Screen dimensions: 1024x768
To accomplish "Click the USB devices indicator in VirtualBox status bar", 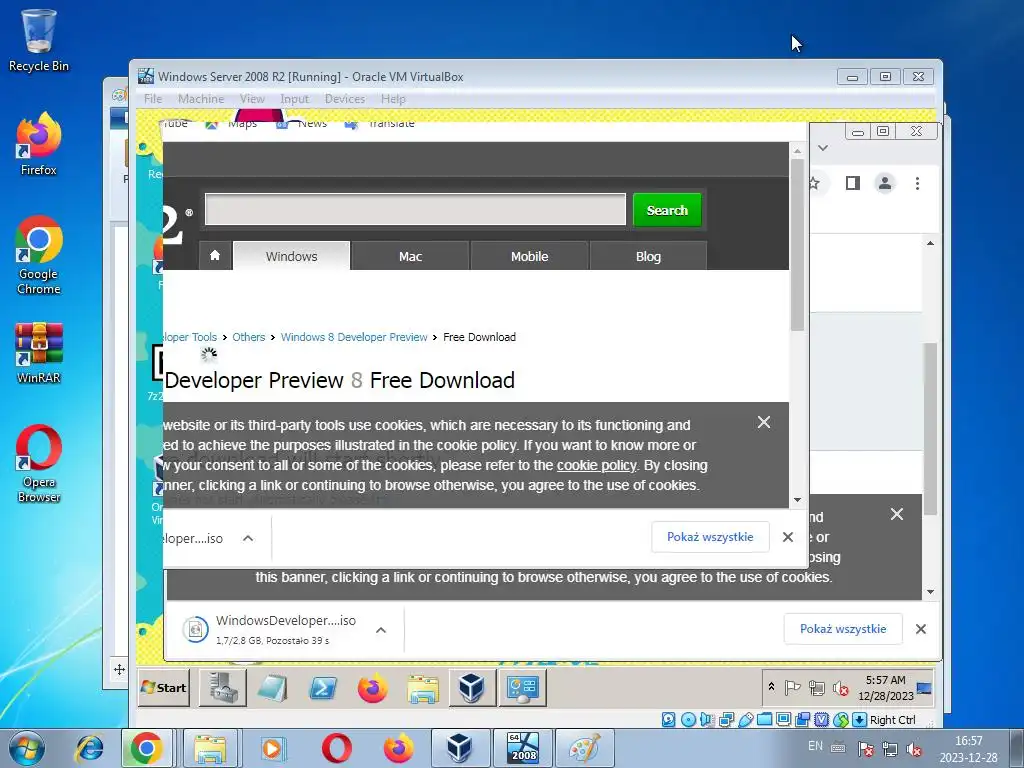I will point(745,720).
